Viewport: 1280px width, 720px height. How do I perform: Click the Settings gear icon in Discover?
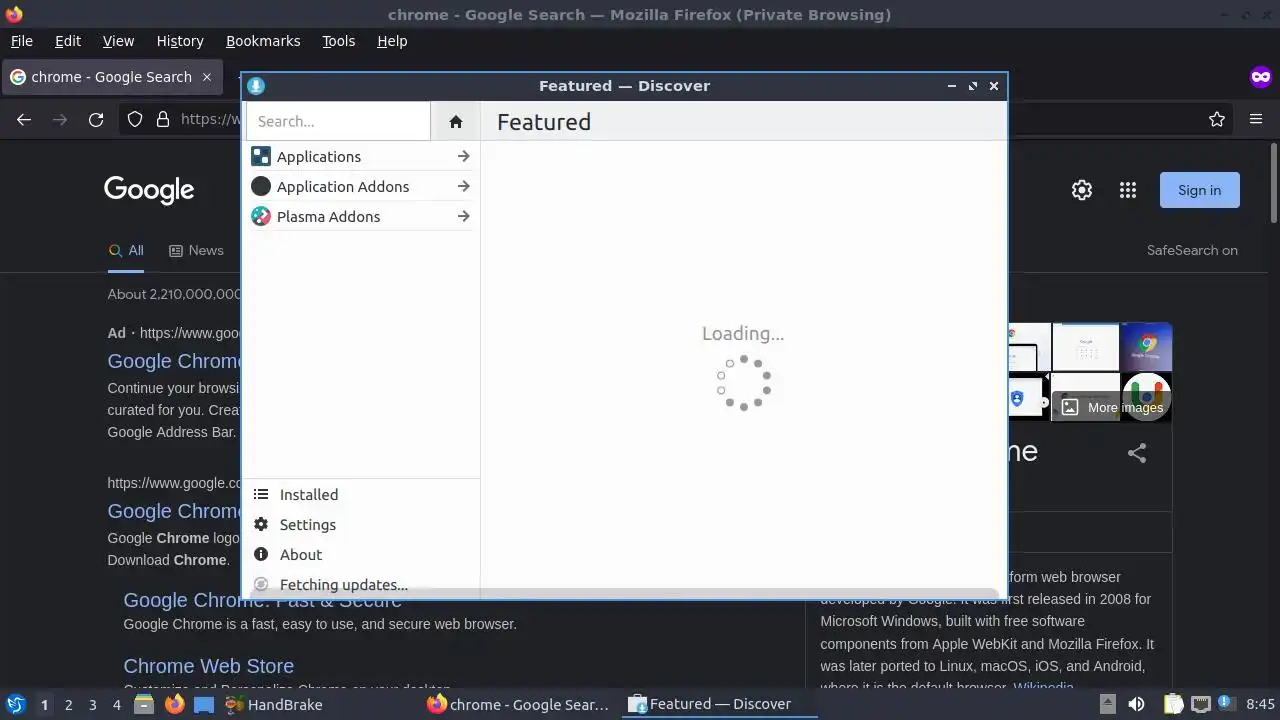[261, 524]
